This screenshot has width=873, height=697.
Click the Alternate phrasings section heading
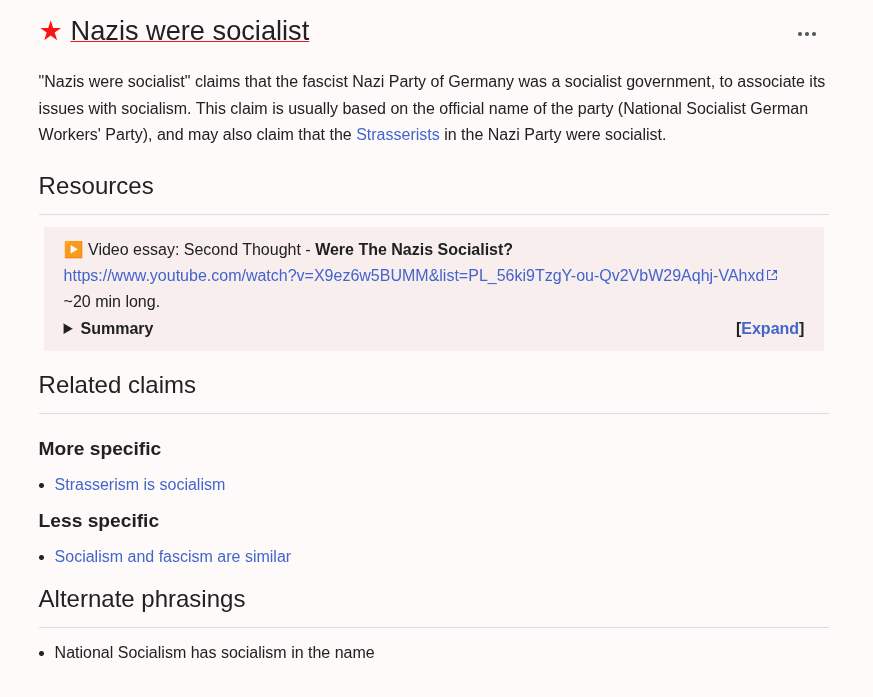[x=142, y=599]
